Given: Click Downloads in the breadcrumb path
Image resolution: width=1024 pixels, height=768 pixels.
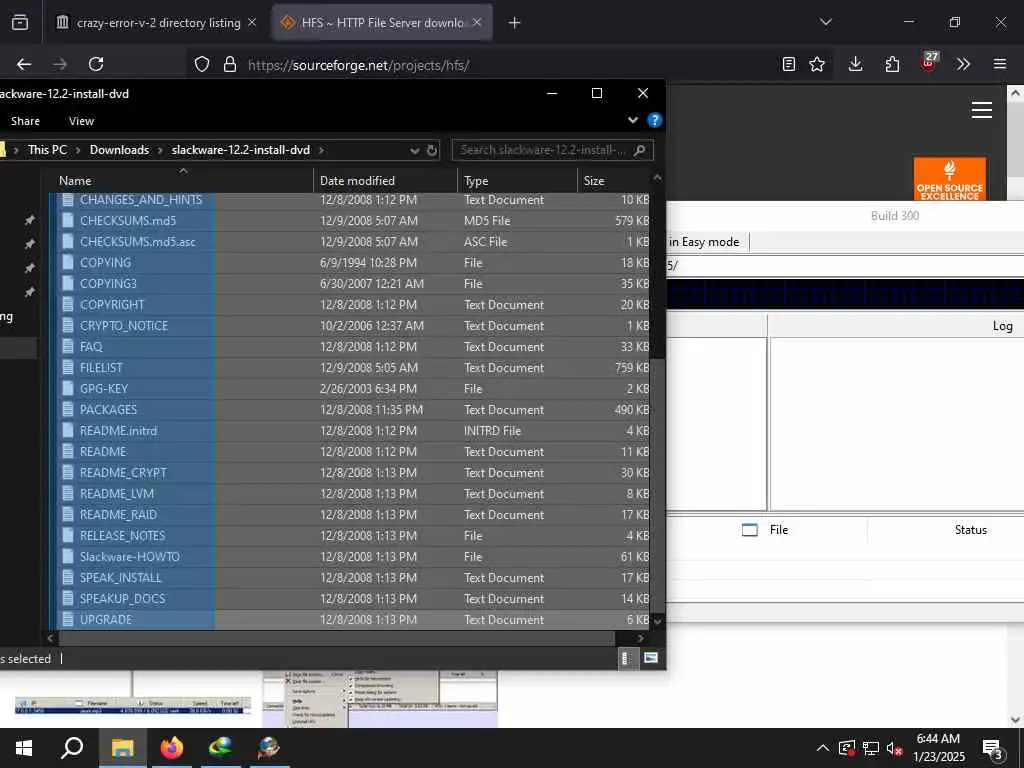Looking at the screenshot, I should click(x=120, y=150).
